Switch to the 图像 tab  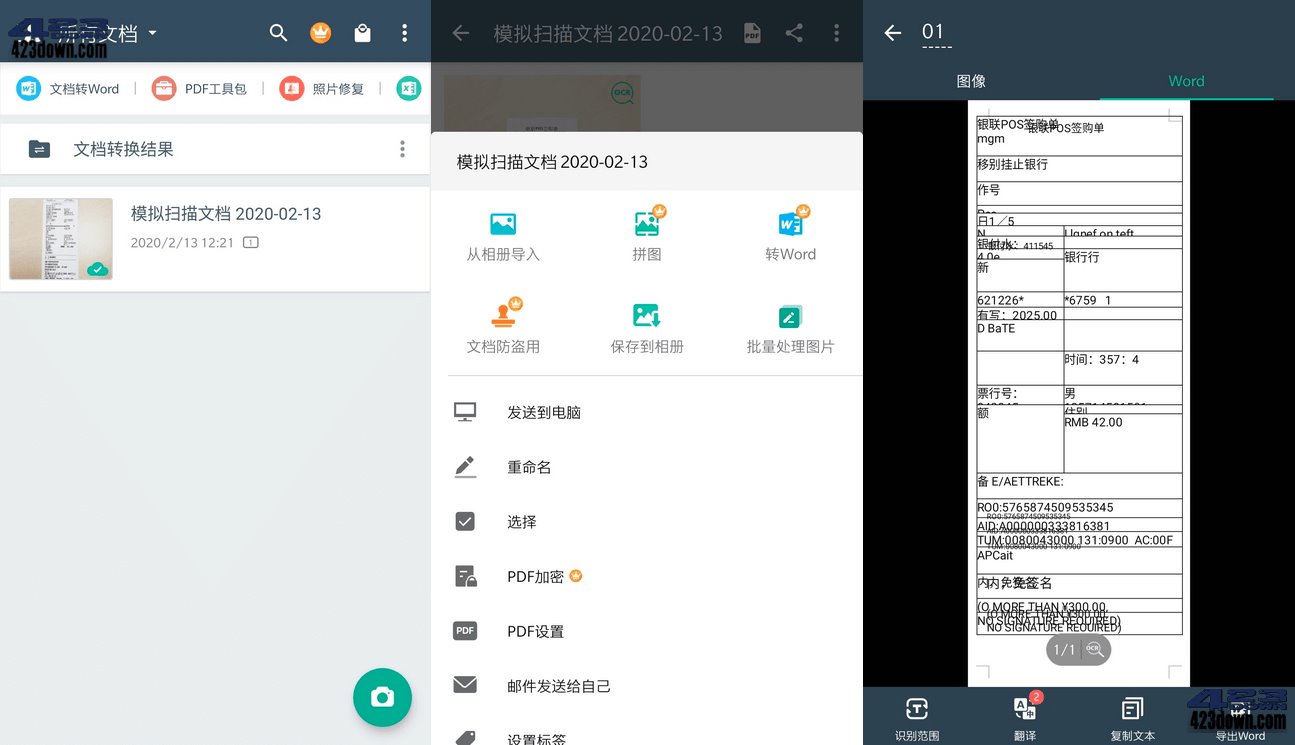[971, 81]
